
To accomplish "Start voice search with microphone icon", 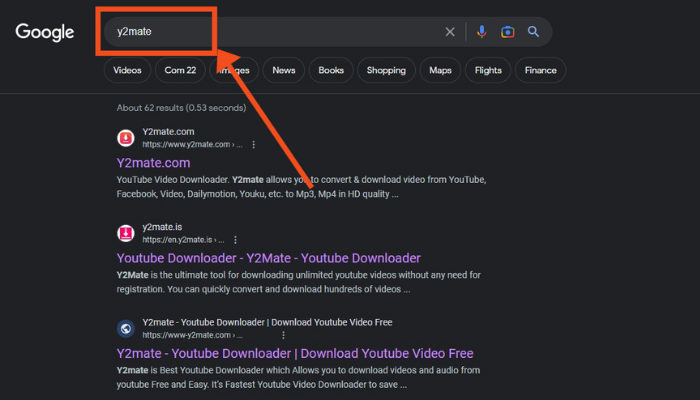I will pyautogui.click(x=482, y=32).
